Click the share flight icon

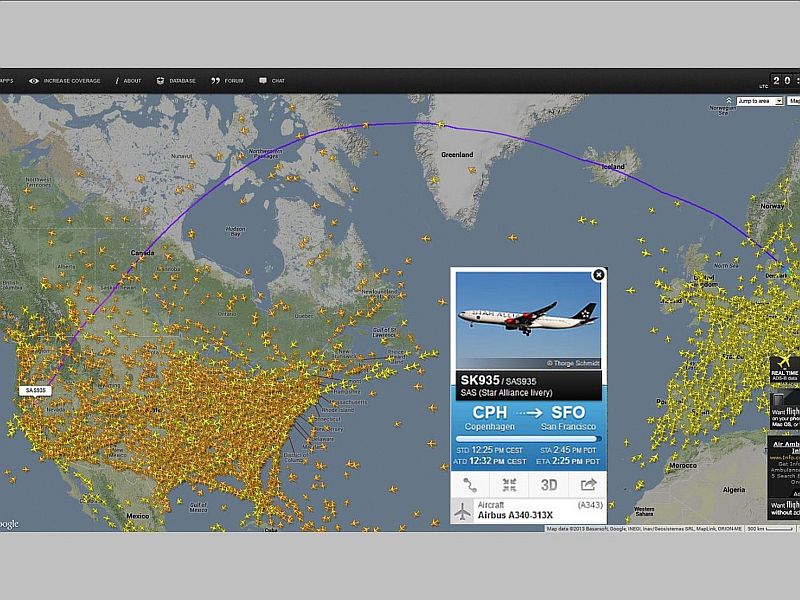[x=587, y=485]
